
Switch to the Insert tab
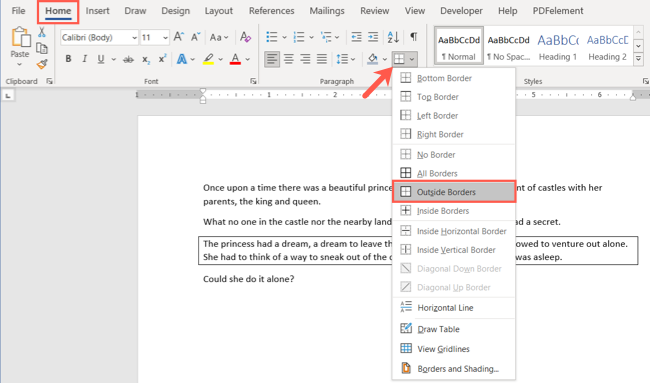tap(97, 11)
